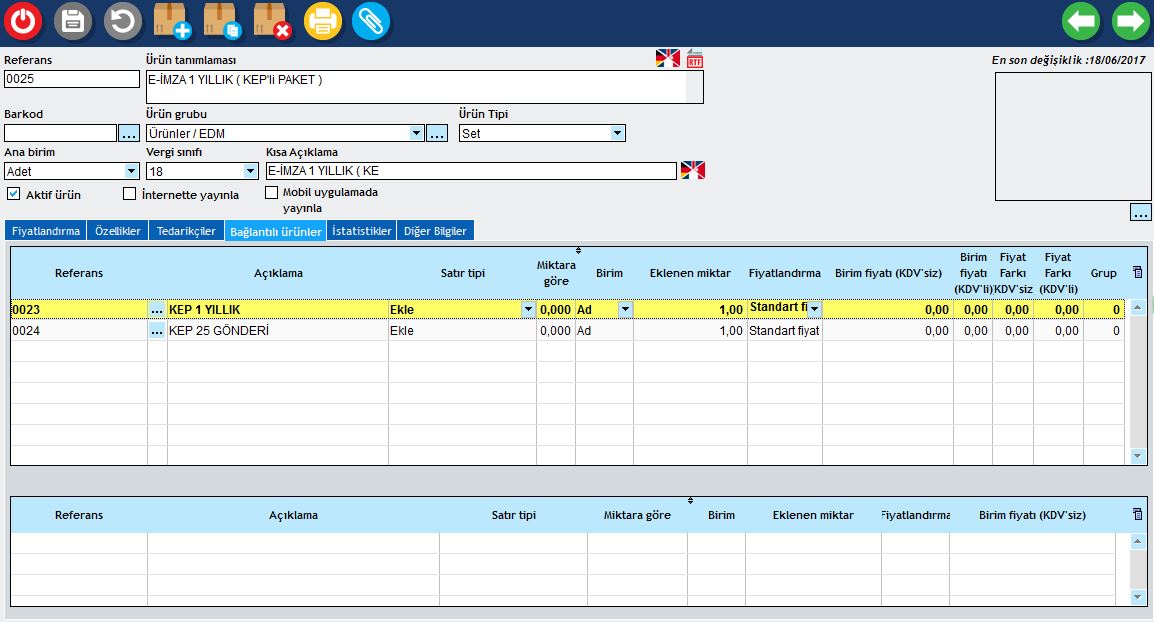Duplicate the product with the box copy icon
Screen dimensions: 1154x622
[222, 21]
